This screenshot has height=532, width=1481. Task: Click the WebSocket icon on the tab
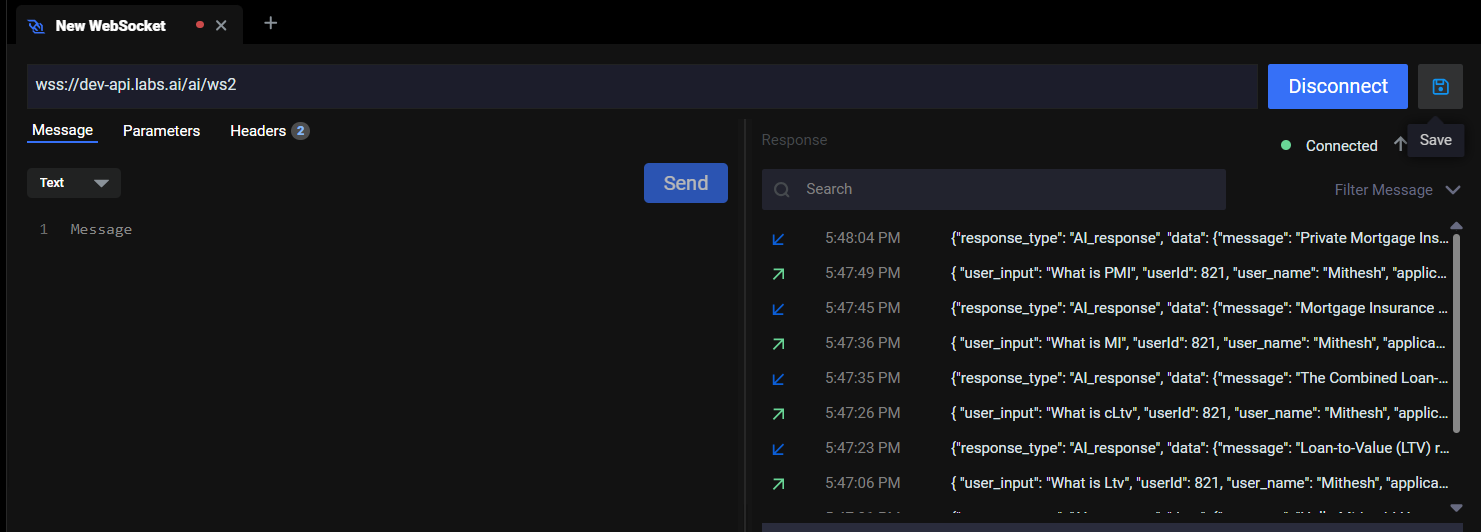coord(35,26)
